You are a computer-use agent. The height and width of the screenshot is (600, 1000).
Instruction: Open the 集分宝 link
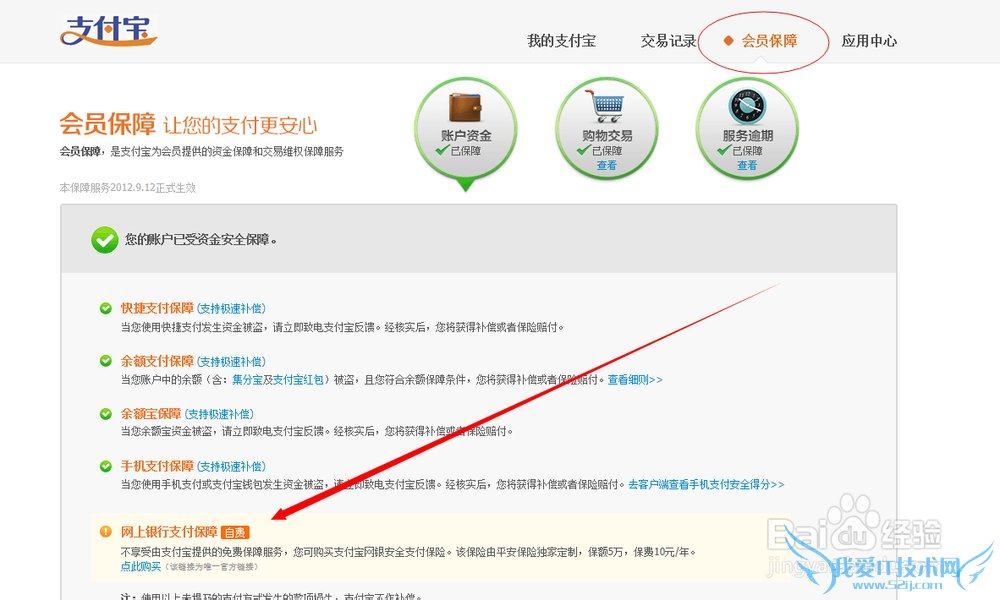pyautogui.click(x=247, y=379)
